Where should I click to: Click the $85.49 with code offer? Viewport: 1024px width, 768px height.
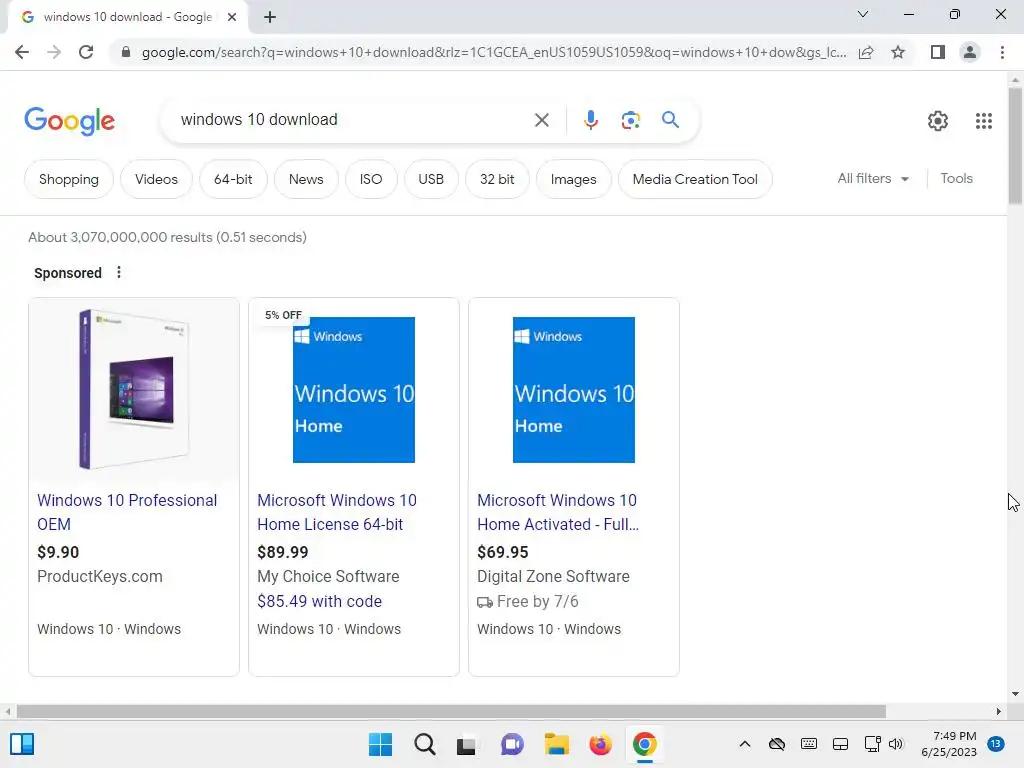pyautogui.click(x=319, y=601)
